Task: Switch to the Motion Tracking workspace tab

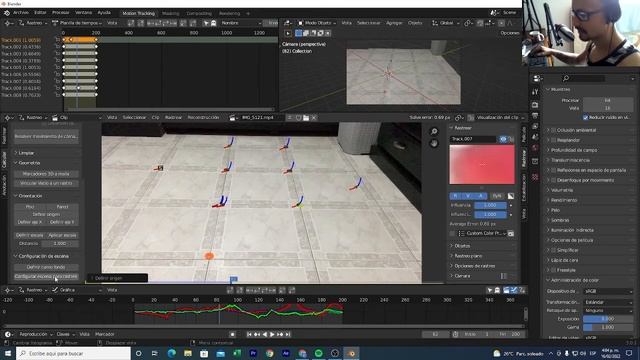Action: click(x=138, y=13)
